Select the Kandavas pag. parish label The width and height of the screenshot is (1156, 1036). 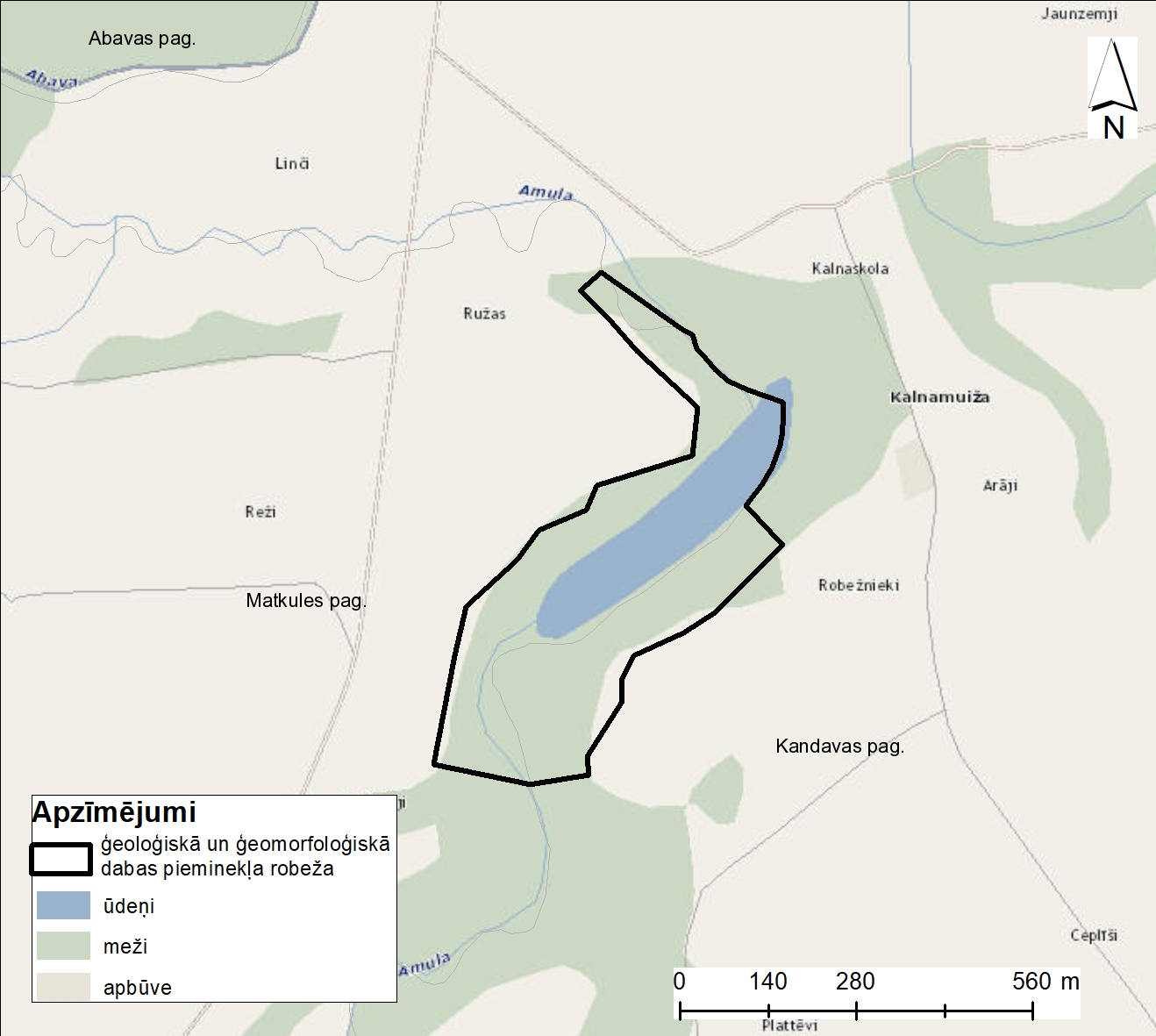[x=839, y=747]
